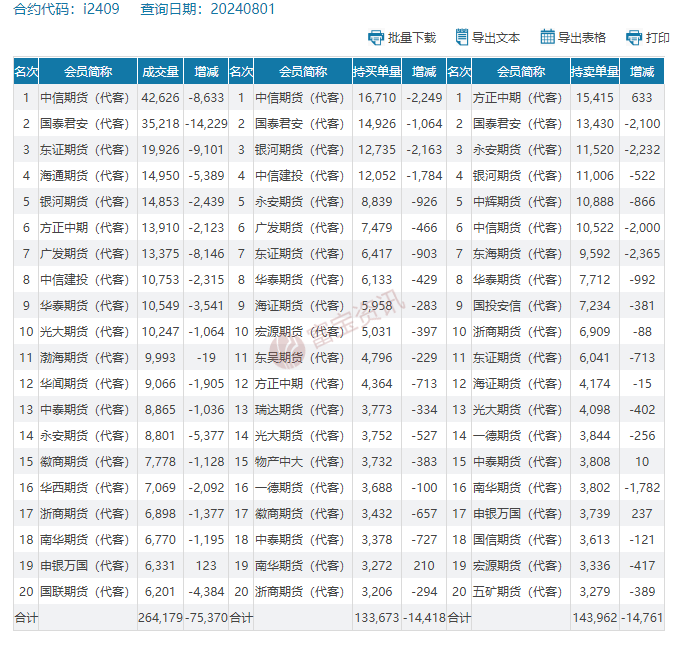
Task: Click 中辉期货 in short position list
Action: coord(518,202)
